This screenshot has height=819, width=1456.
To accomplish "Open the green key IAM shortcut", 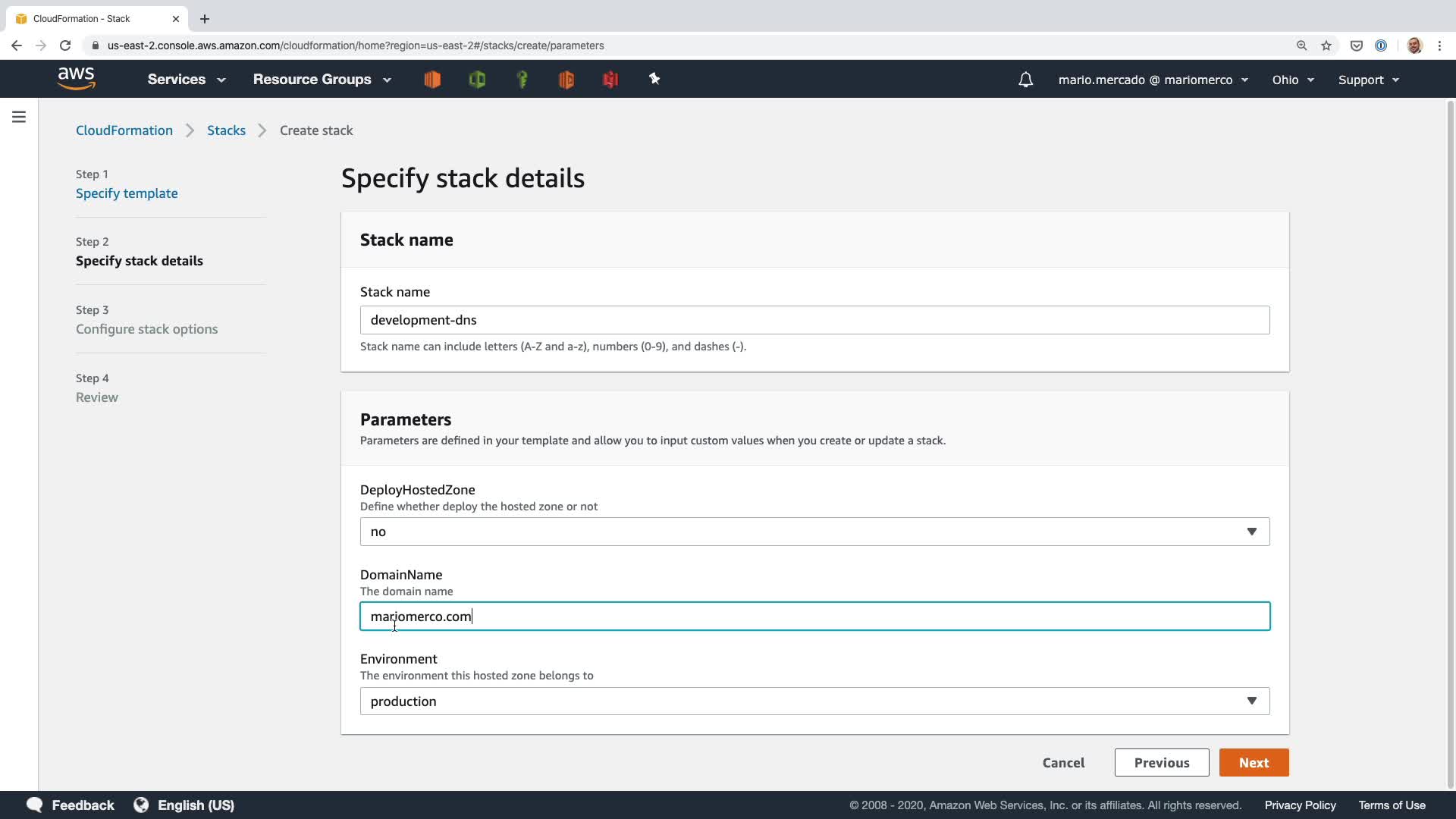I will (x=522, y=80).
